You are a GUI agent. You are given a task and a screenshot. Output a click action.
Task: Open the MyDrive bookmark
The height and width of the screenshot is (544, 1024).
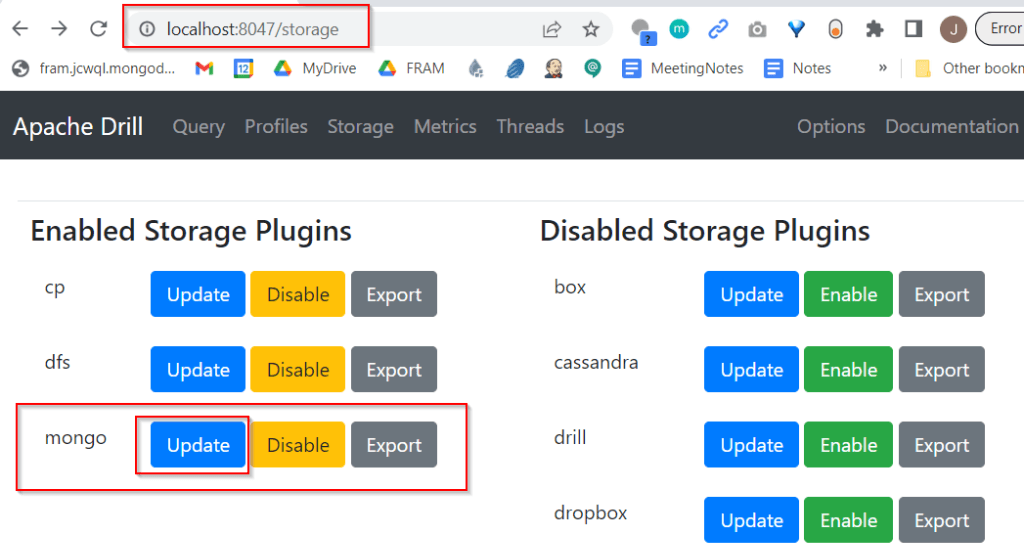(x=315, y=68)
